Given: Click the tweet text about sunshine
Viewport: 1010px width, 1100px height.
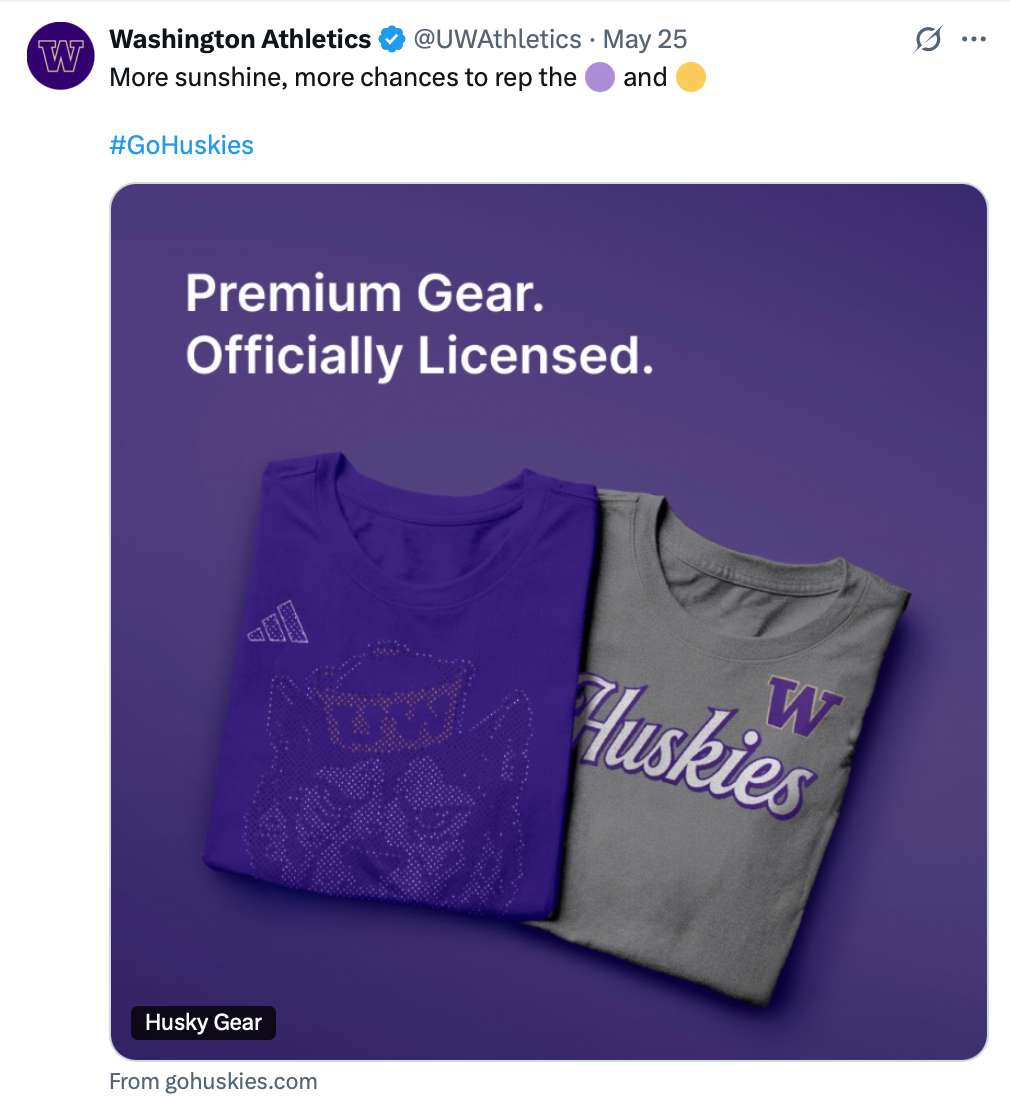Looking at the screenshot, I should pyautogui.click(x=408, y=77).
